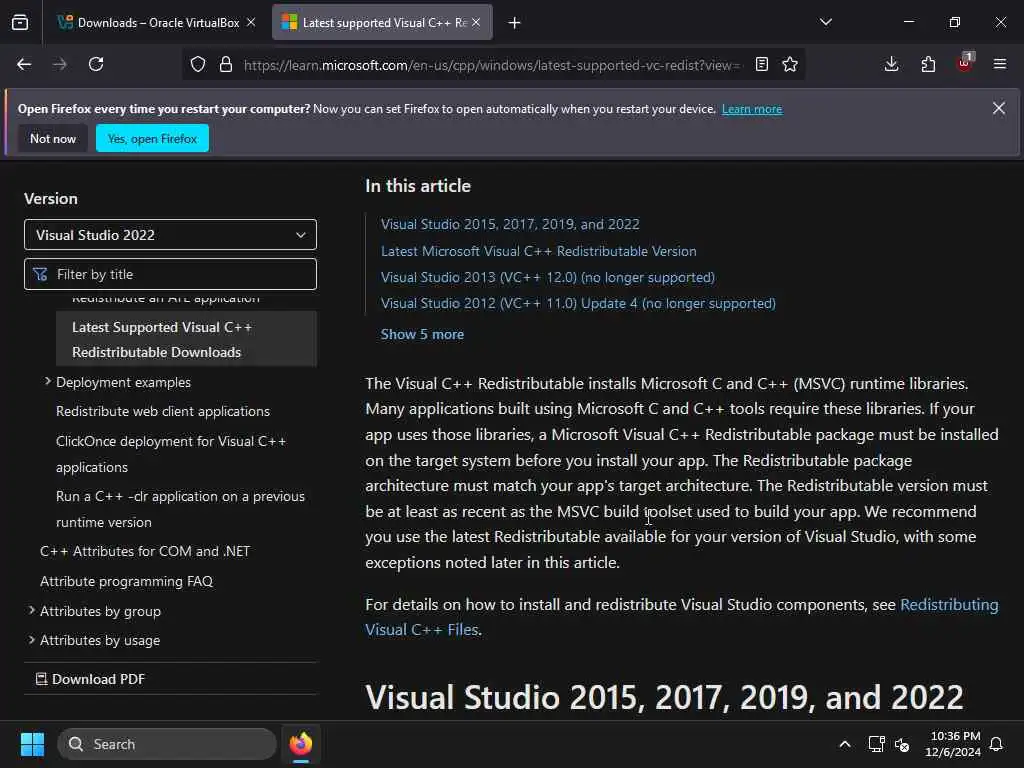
Task: Bookmark this page with the star icon
Action: pyautogui.click(x=790, y=64)
